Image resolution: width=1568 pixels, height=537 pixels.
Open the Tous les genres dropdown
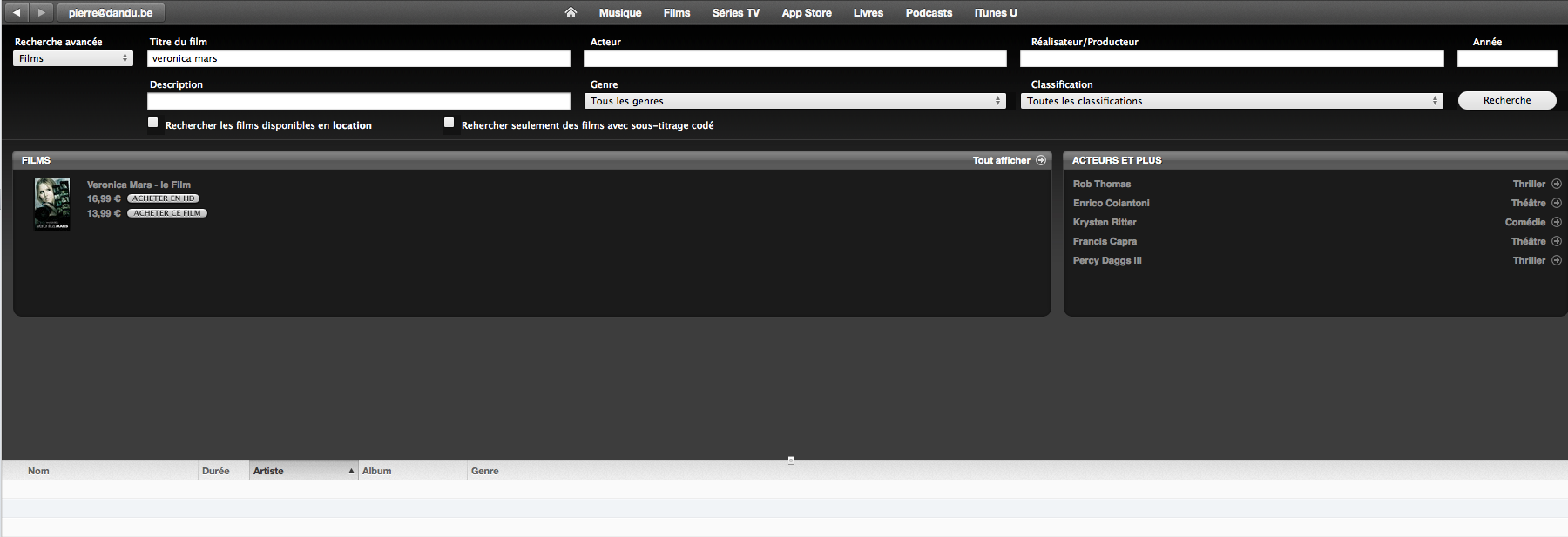795,101
